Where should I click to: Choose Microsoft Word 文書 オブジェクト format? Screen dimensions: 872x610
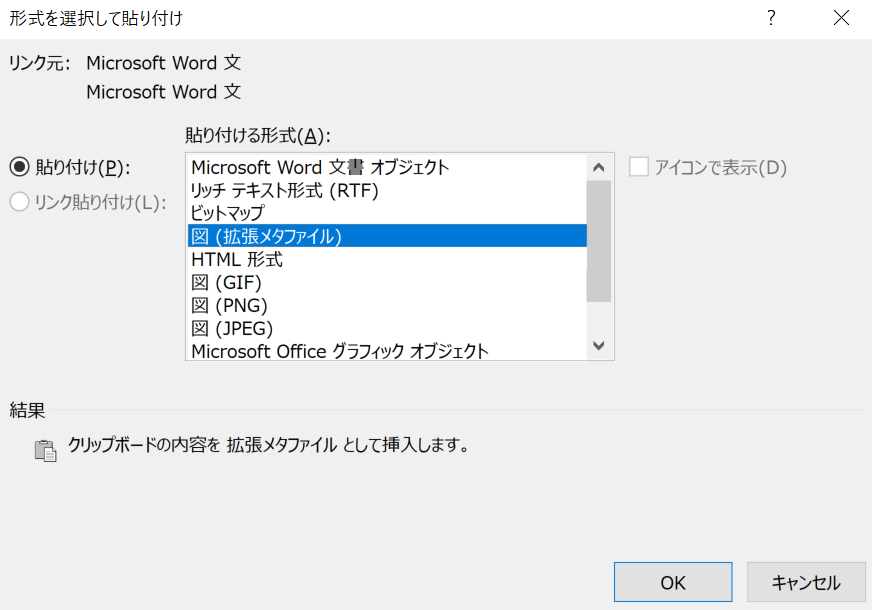pyautogui.click(x=387, y=167)
